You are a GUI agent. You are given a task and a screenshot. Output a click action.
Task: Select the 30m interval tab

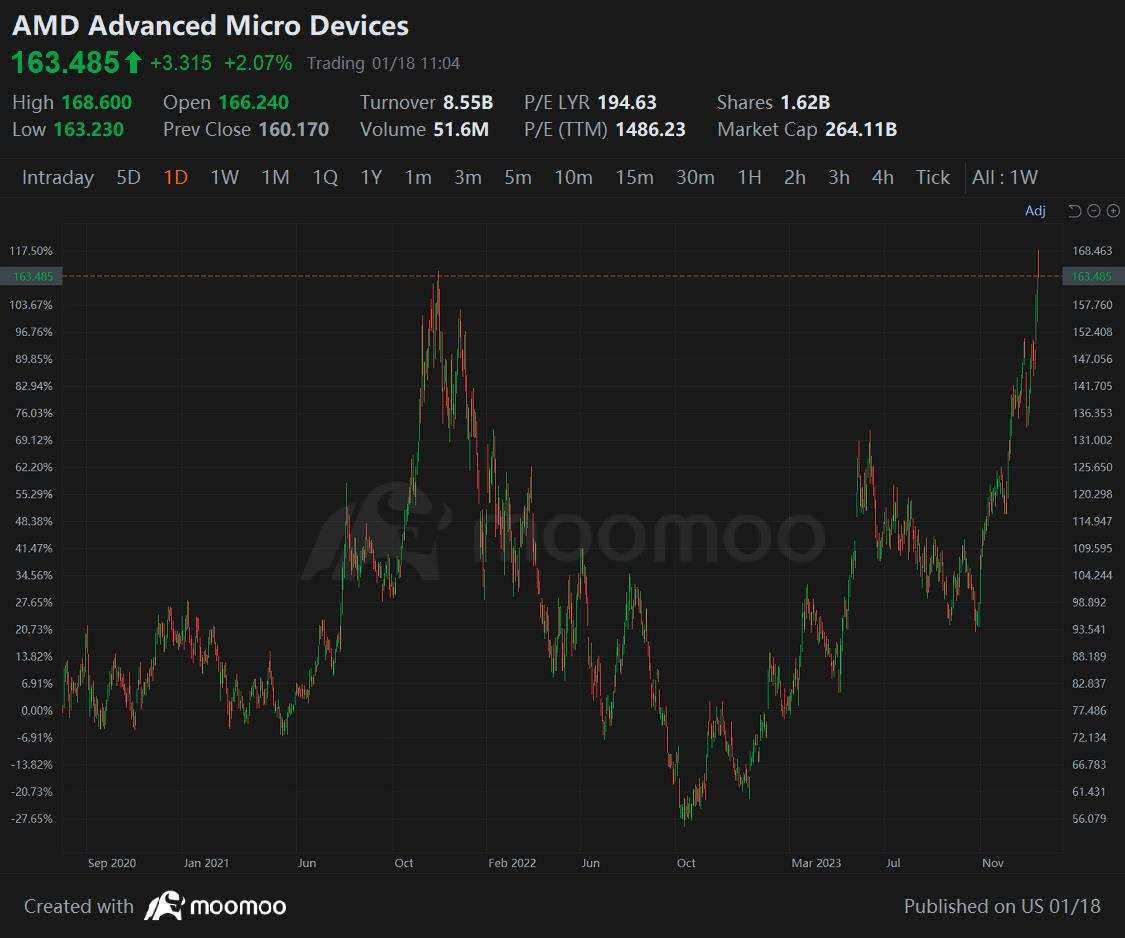(x=695, y=177)
